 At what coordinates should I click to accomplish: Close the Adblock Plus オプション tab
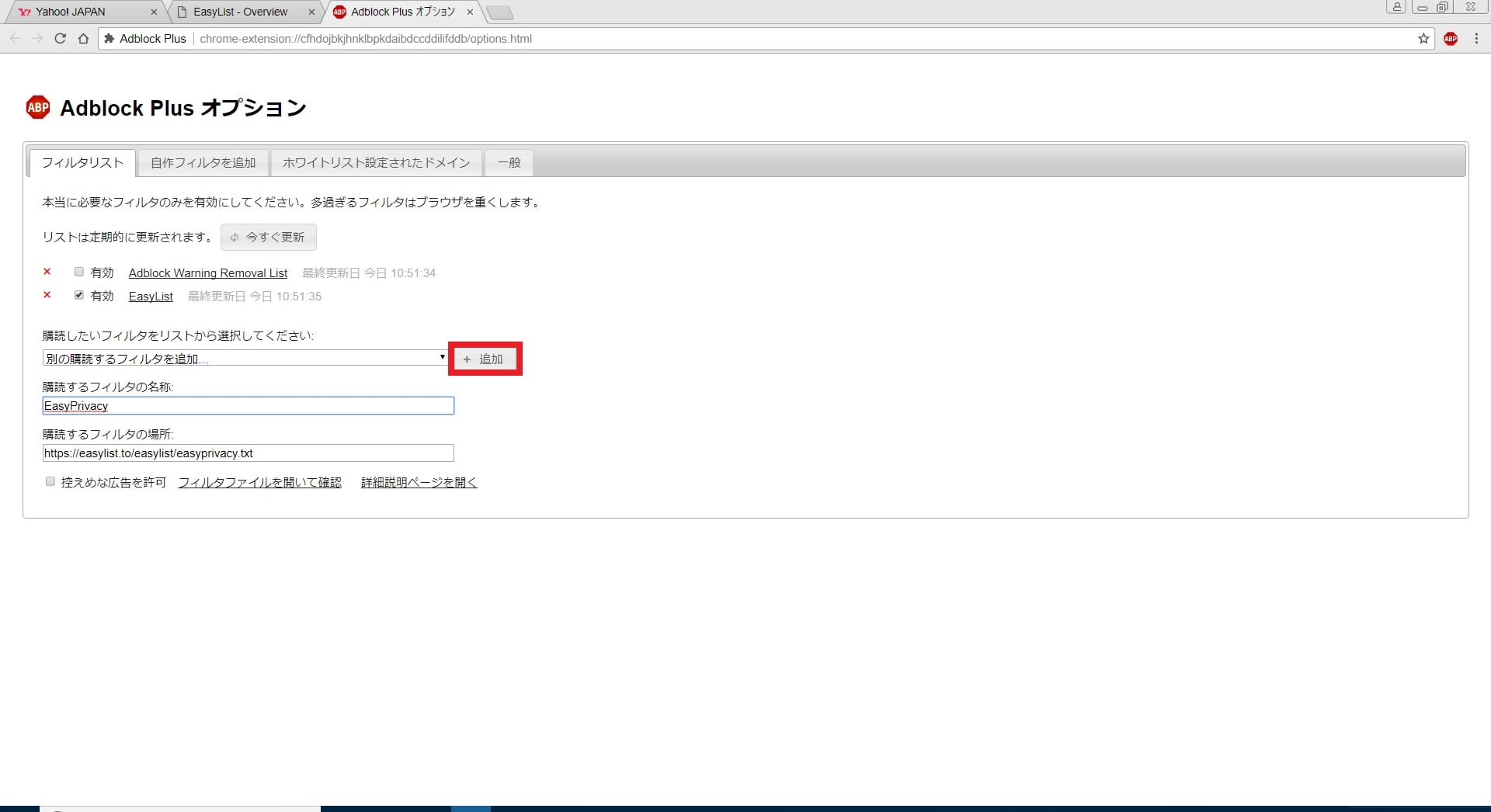pyautogui.click(x=470, y=12)
